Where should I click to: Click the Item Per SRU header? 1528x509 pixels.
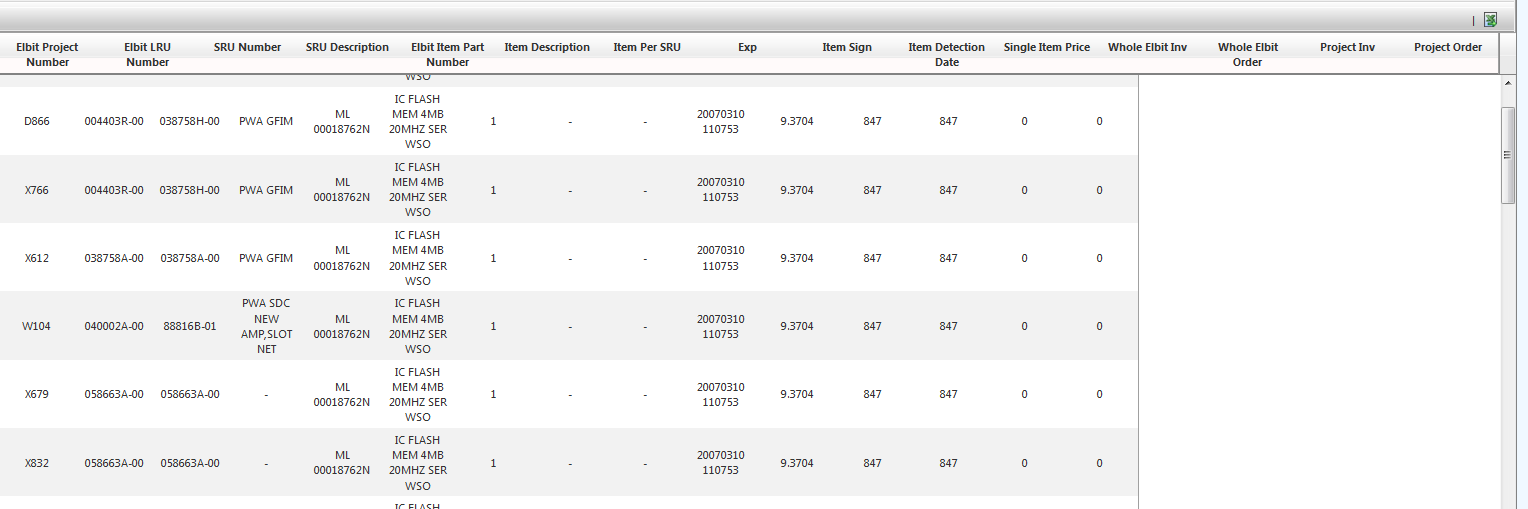tap(647, 47)
